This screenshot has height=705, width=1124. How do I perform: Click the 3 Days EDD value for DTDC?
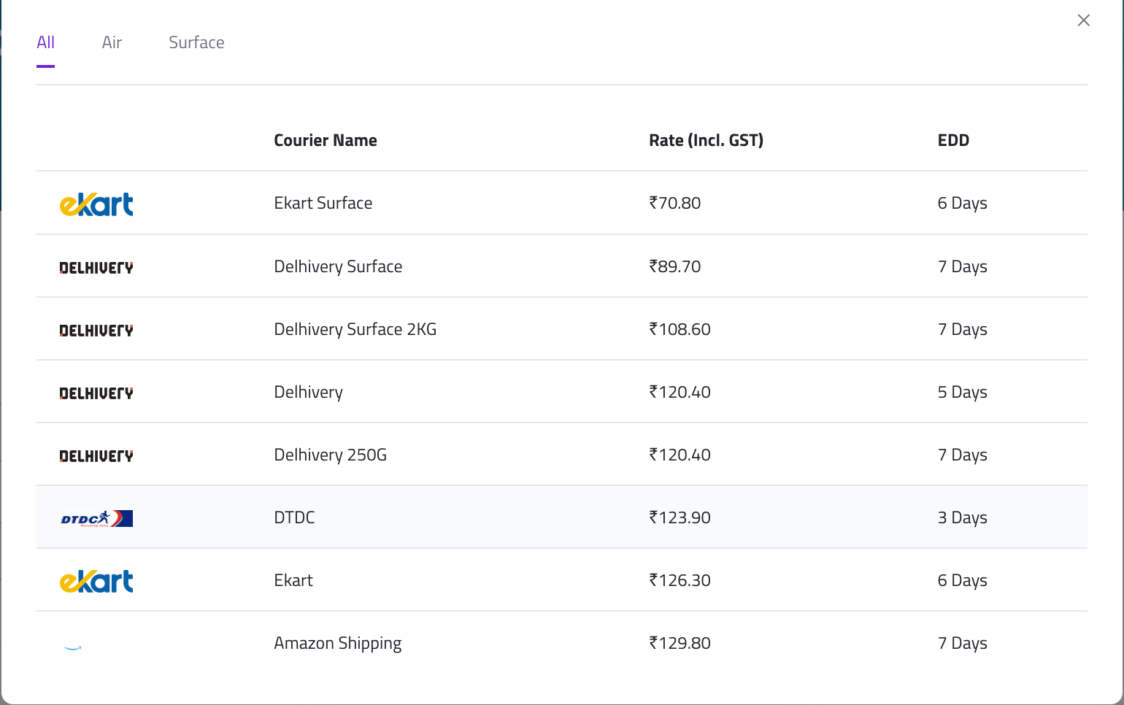(x=962, y=517)
